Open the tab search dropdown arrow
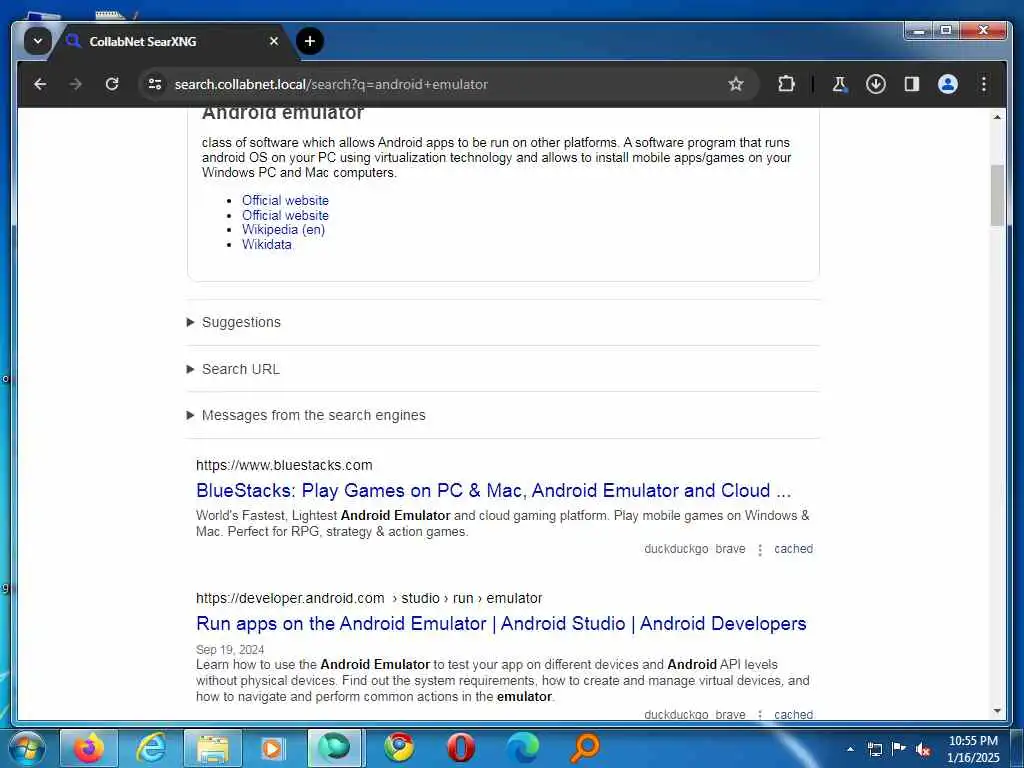 pos(37,41)
